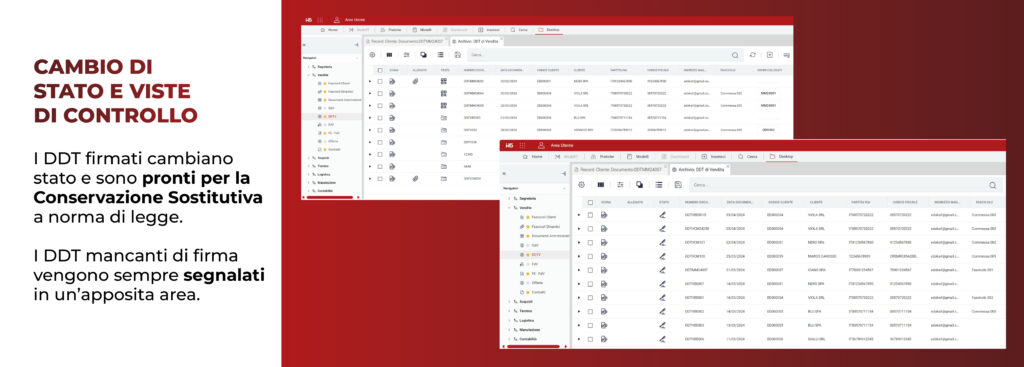The width and height of the screenshot is (1024, 367).
Task: Tick select-all header checkbox in front window
Action: point(590,202)
